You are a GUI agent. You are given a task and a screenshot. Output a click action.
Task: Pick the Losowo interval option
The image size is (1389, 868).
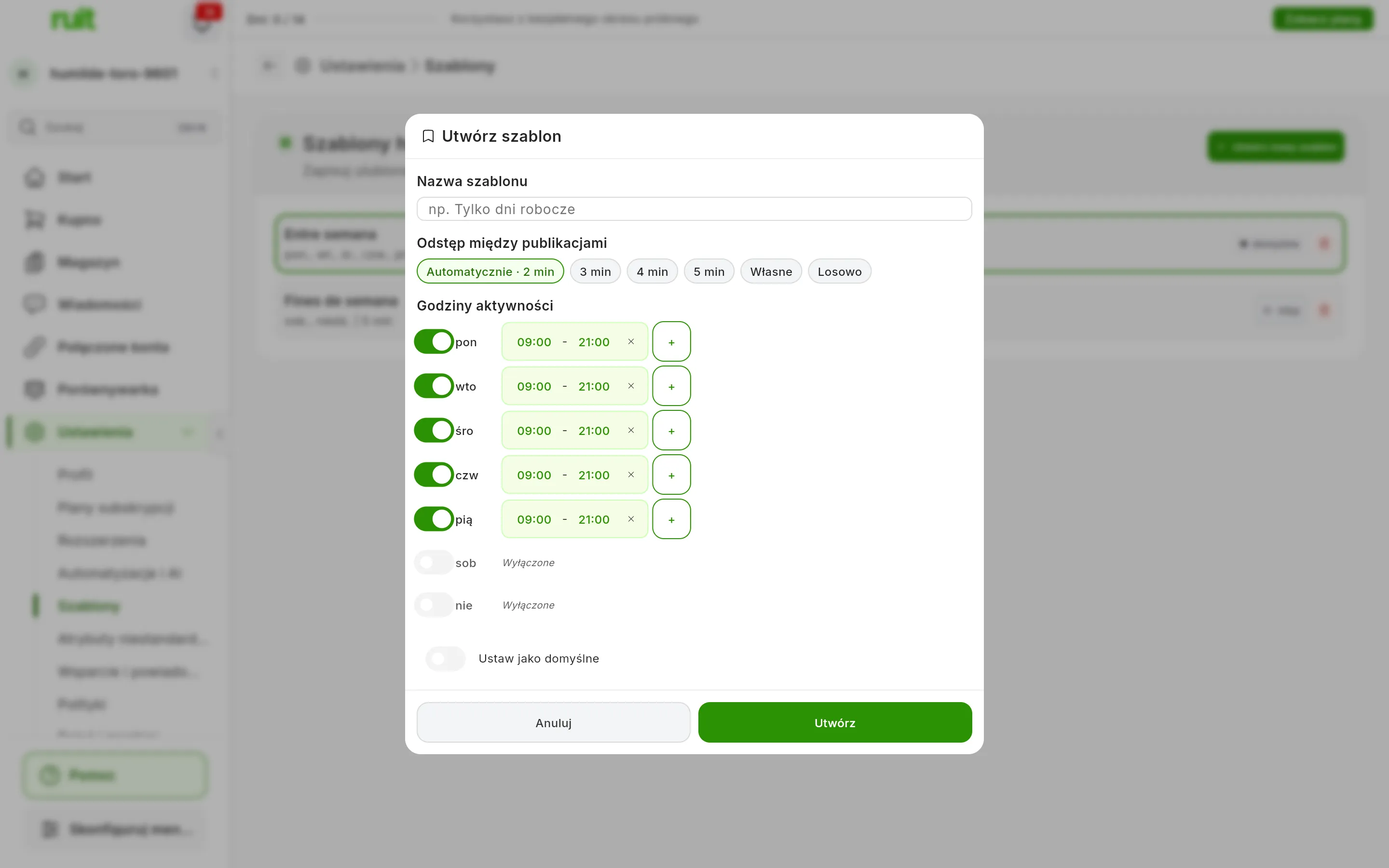(839, 271)
